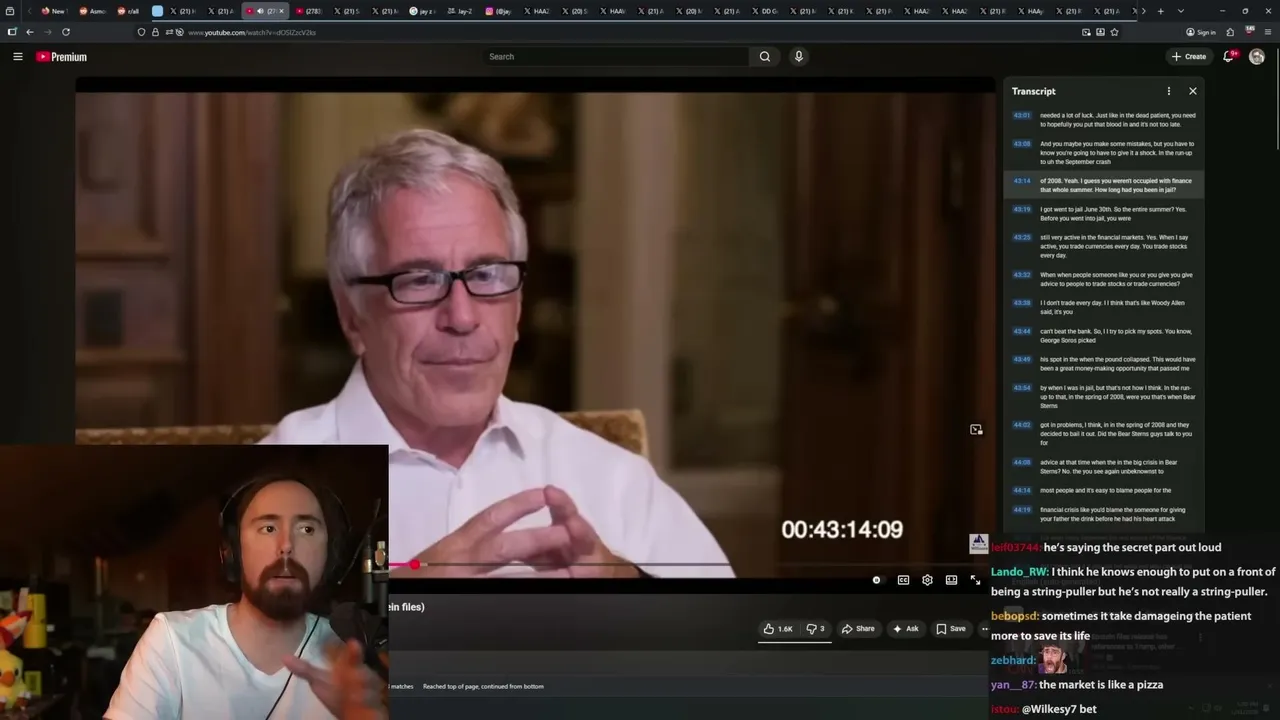Viewport: 1280px width, 720px height.
Task: Switch to the 'Jay-Z' browser tab
Action: [460, 11]
